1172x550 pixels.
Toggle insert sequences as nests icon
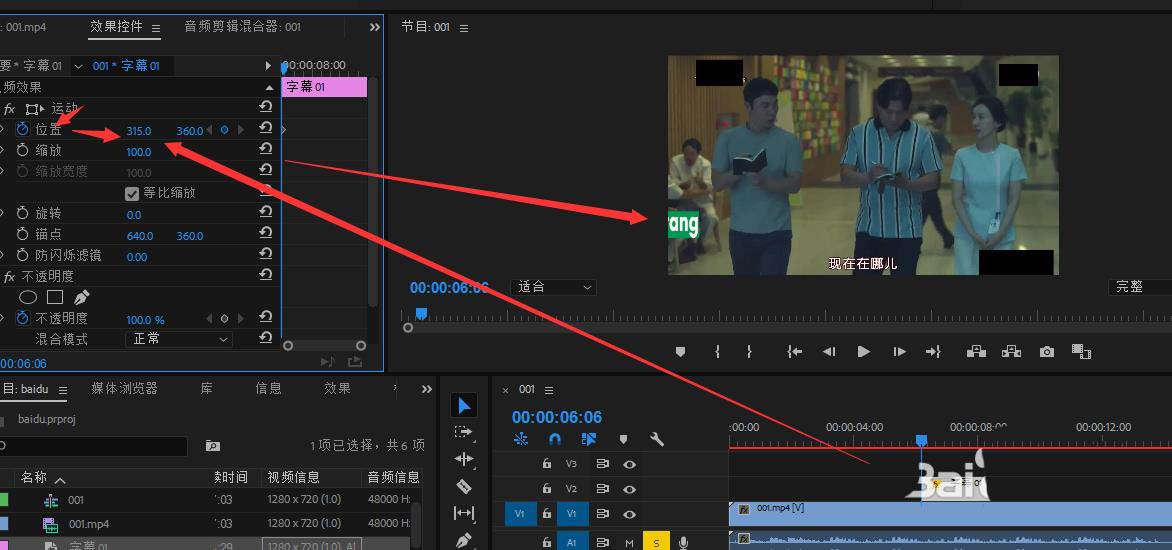(x=521, y=439)
